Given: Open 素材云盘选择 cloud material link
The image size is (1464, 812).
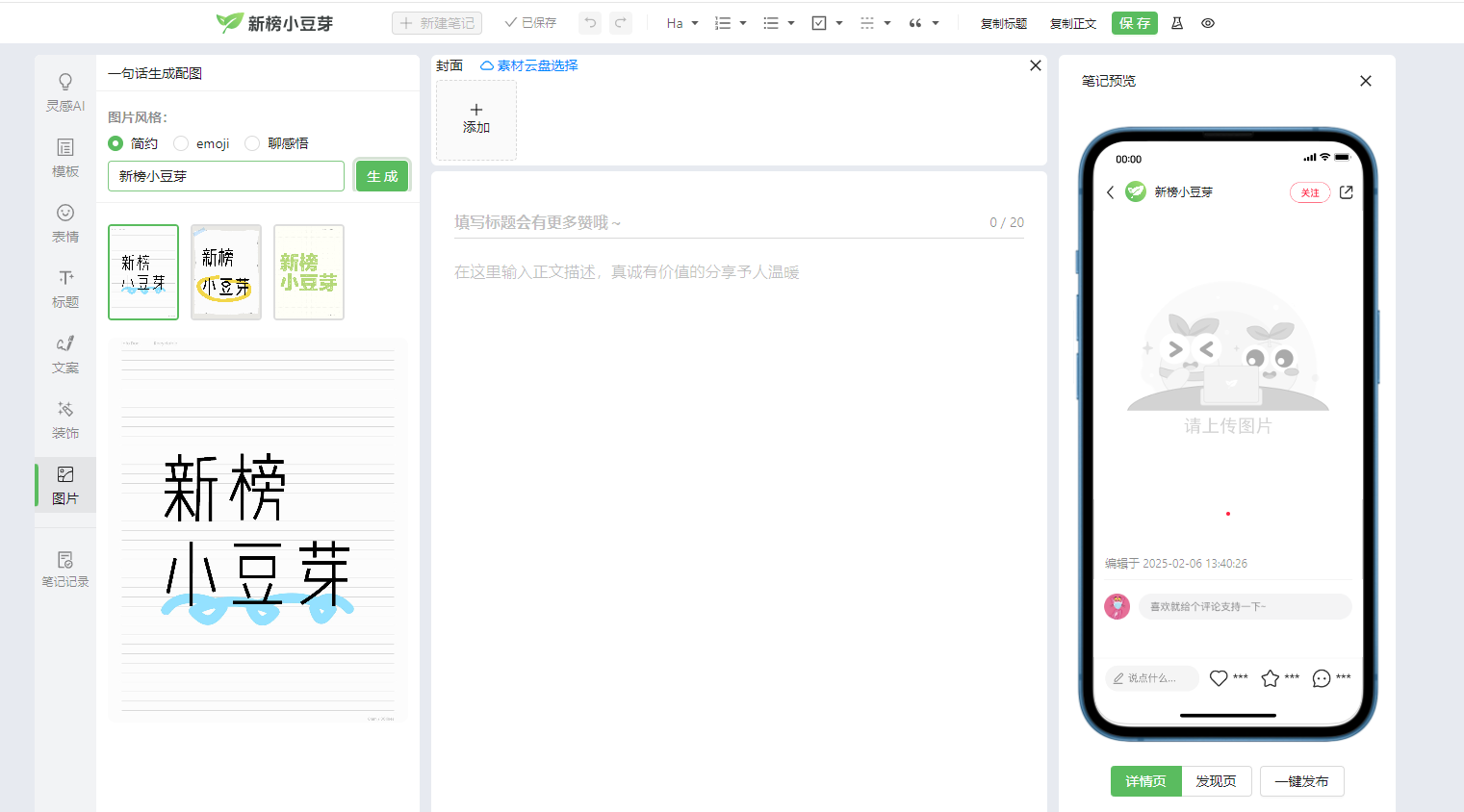Looking at the screenshot, I should [x=529, y=65].
